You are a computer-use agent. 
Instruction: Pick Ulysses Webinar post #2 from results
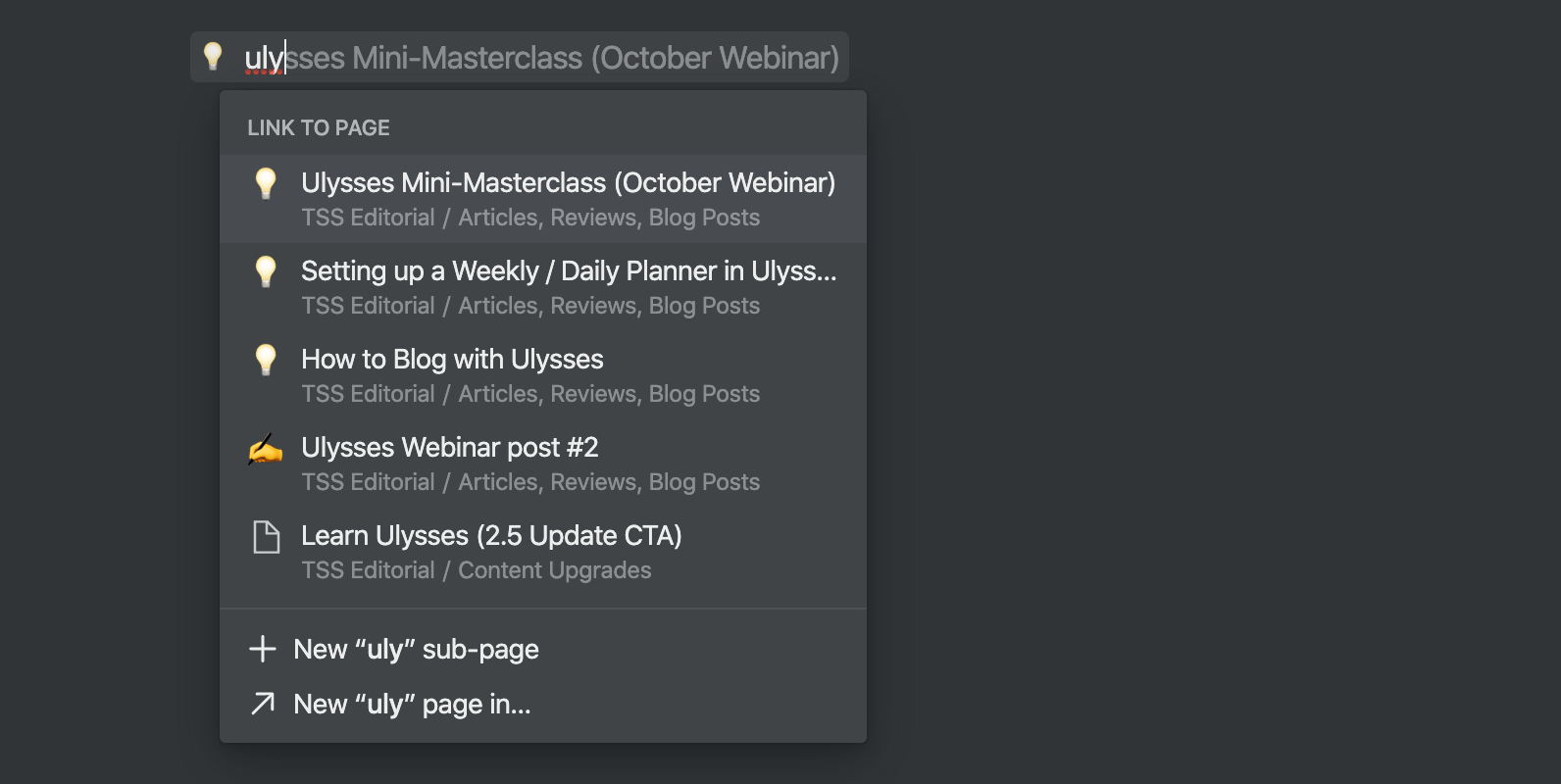click(543, 464)
